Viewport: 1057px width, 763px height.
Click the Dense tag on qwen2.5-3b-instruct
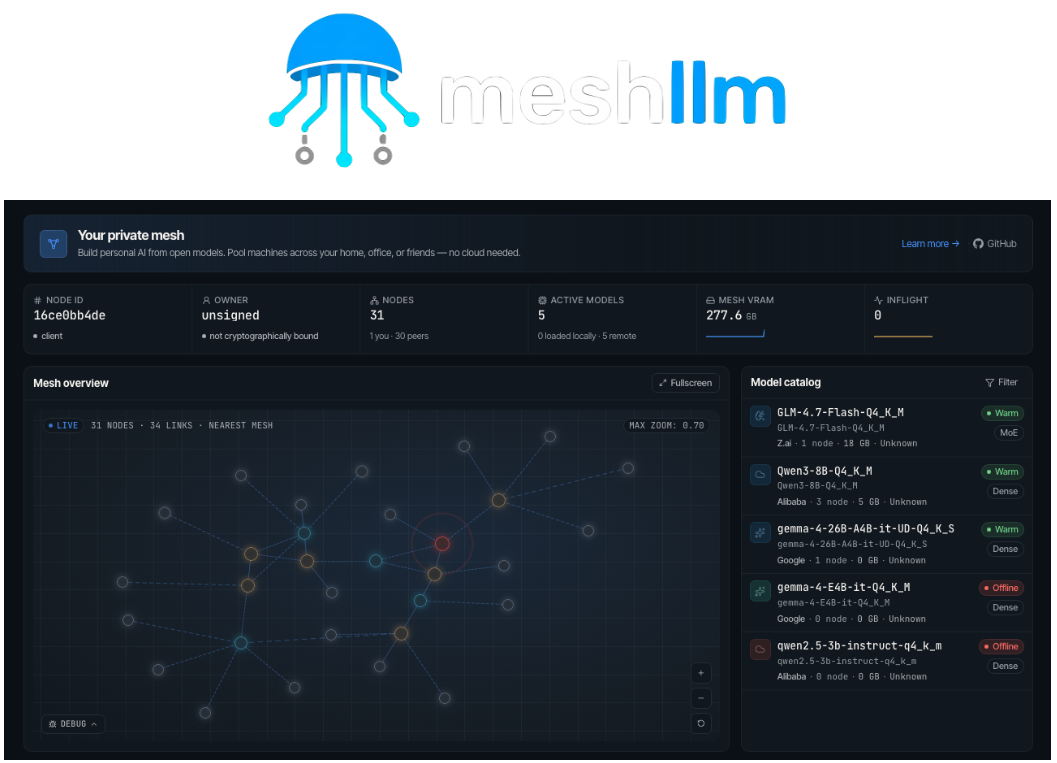pos(1005,666)
